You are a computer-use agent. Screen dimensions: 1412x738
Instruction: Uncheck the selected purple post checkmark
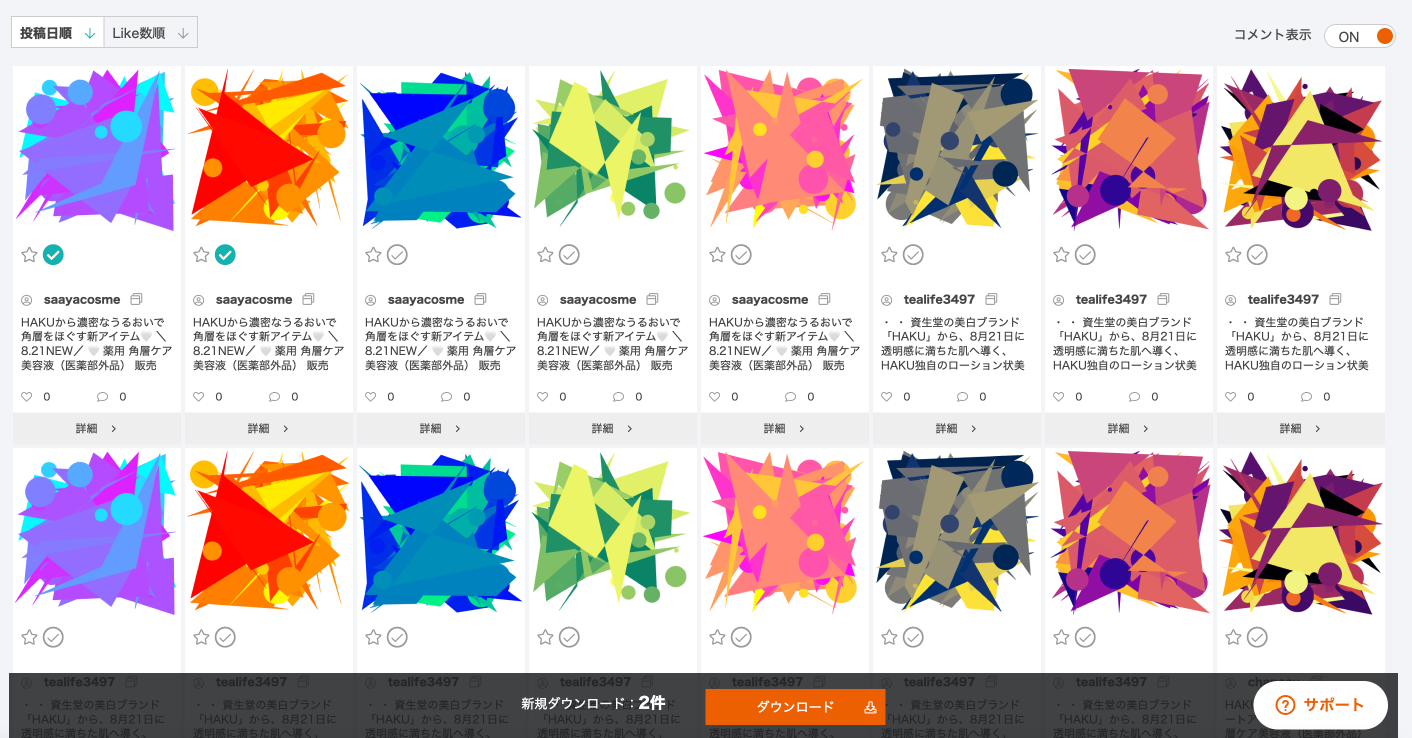[x=53, y=255]
